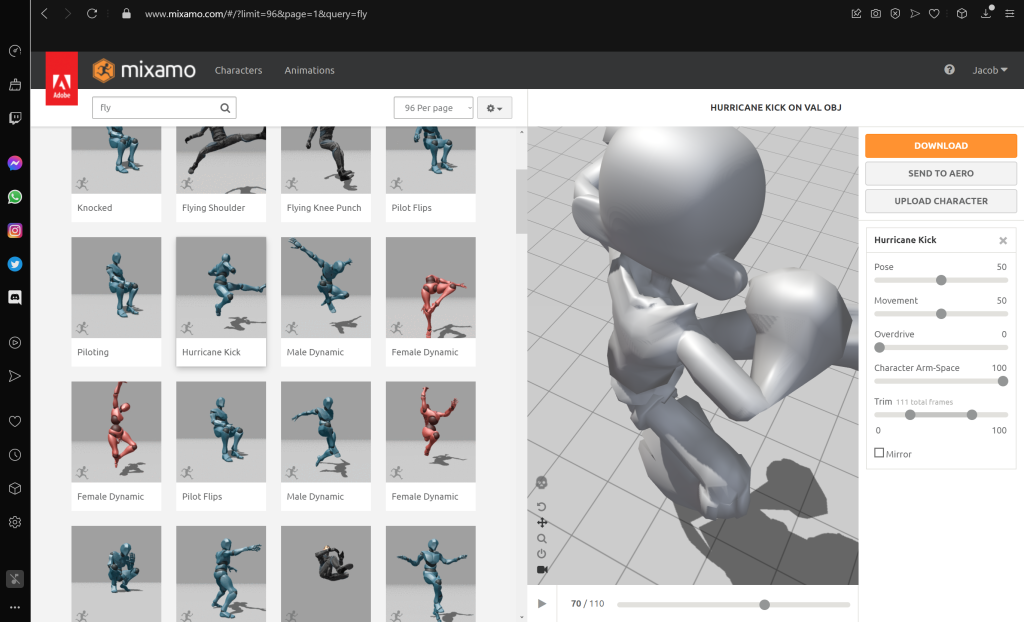This screenshot has height=622, width=1024.
Task: Close the Hurricane Kick settings panel
Action: [1003, 241]
